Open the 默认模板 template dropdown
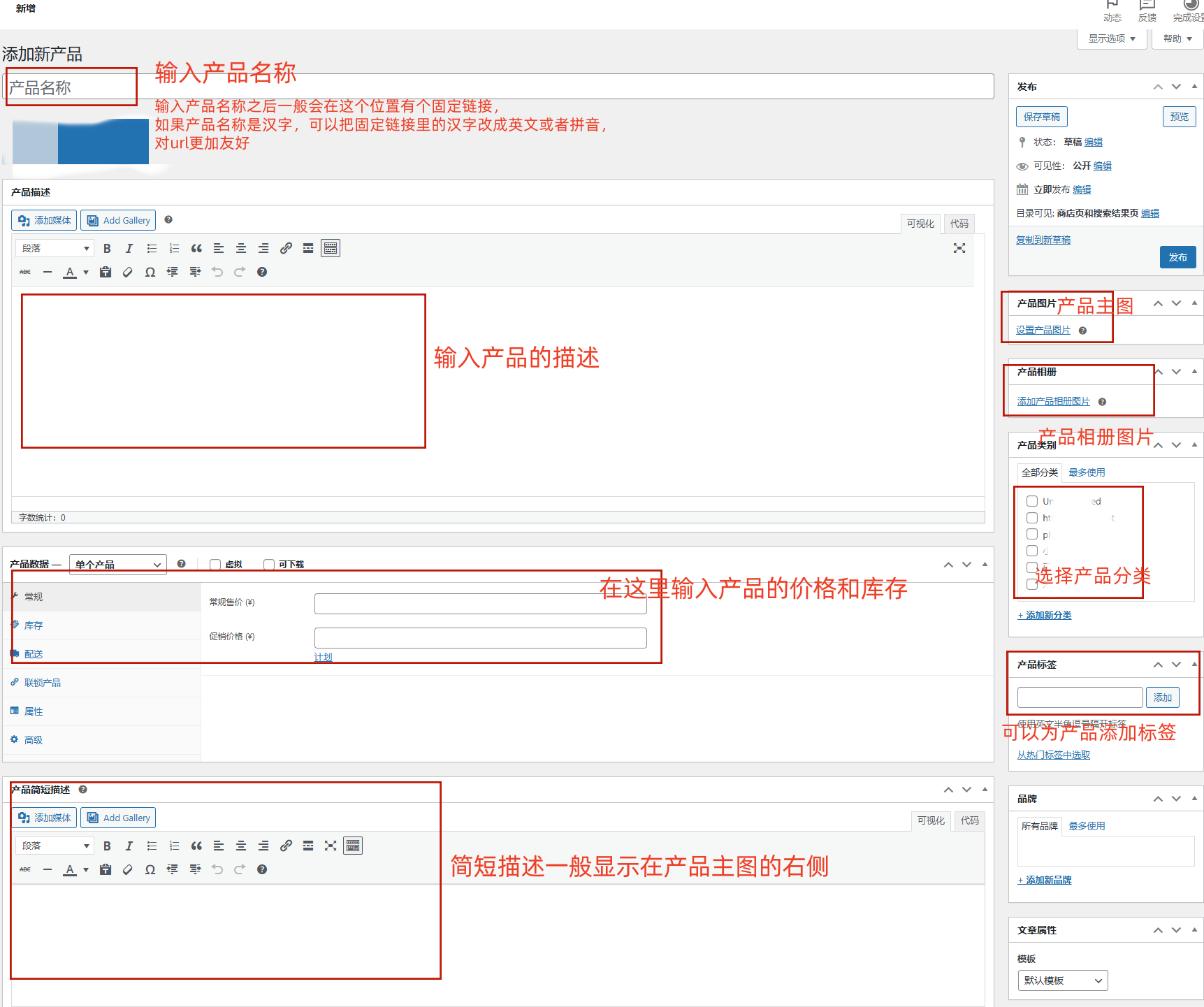The height and width of the screenshot is (1007, 1204). [1062, 980]
